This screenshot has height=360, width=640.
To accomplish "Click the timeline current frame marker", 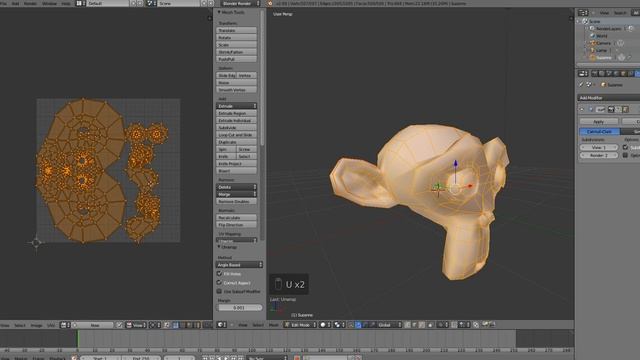I will point(78,339).
